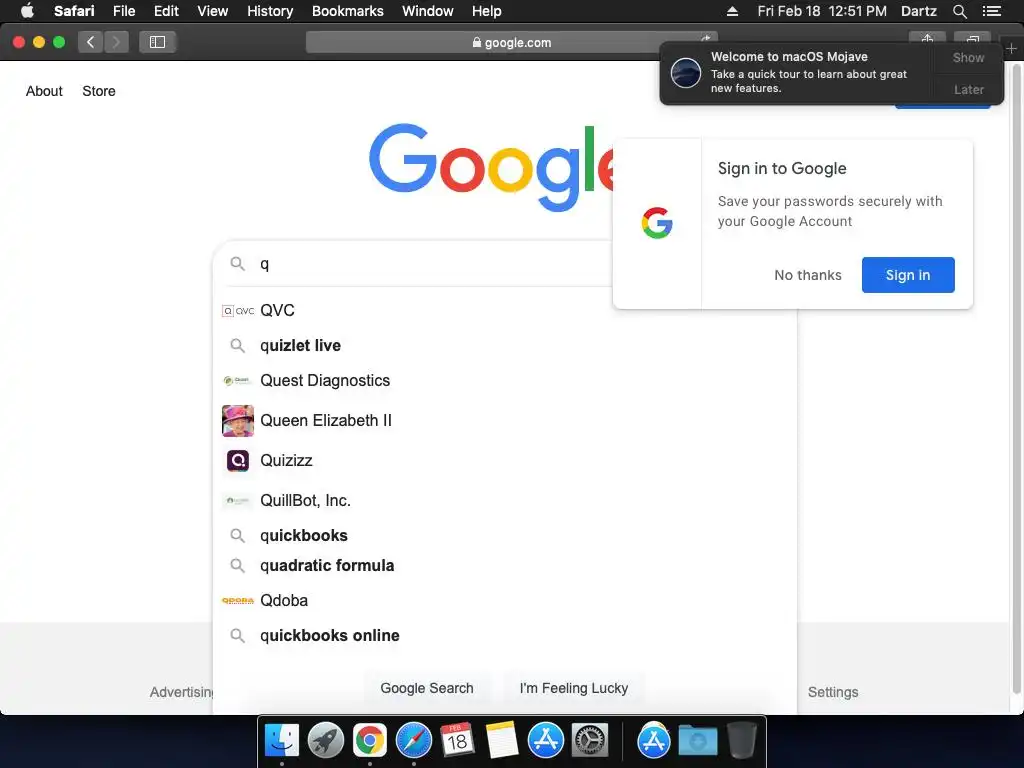The image size is (1024, 768).
Task: Select the Qdoba suggestion
Action: click(x=505, y=601)
